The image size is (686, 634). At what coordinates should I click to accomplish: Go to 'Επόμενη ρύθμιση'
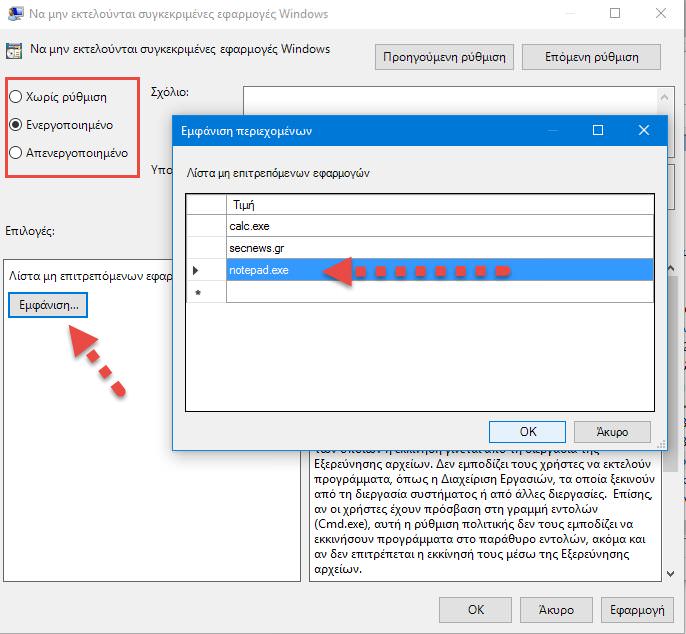[x=592, y=56]
